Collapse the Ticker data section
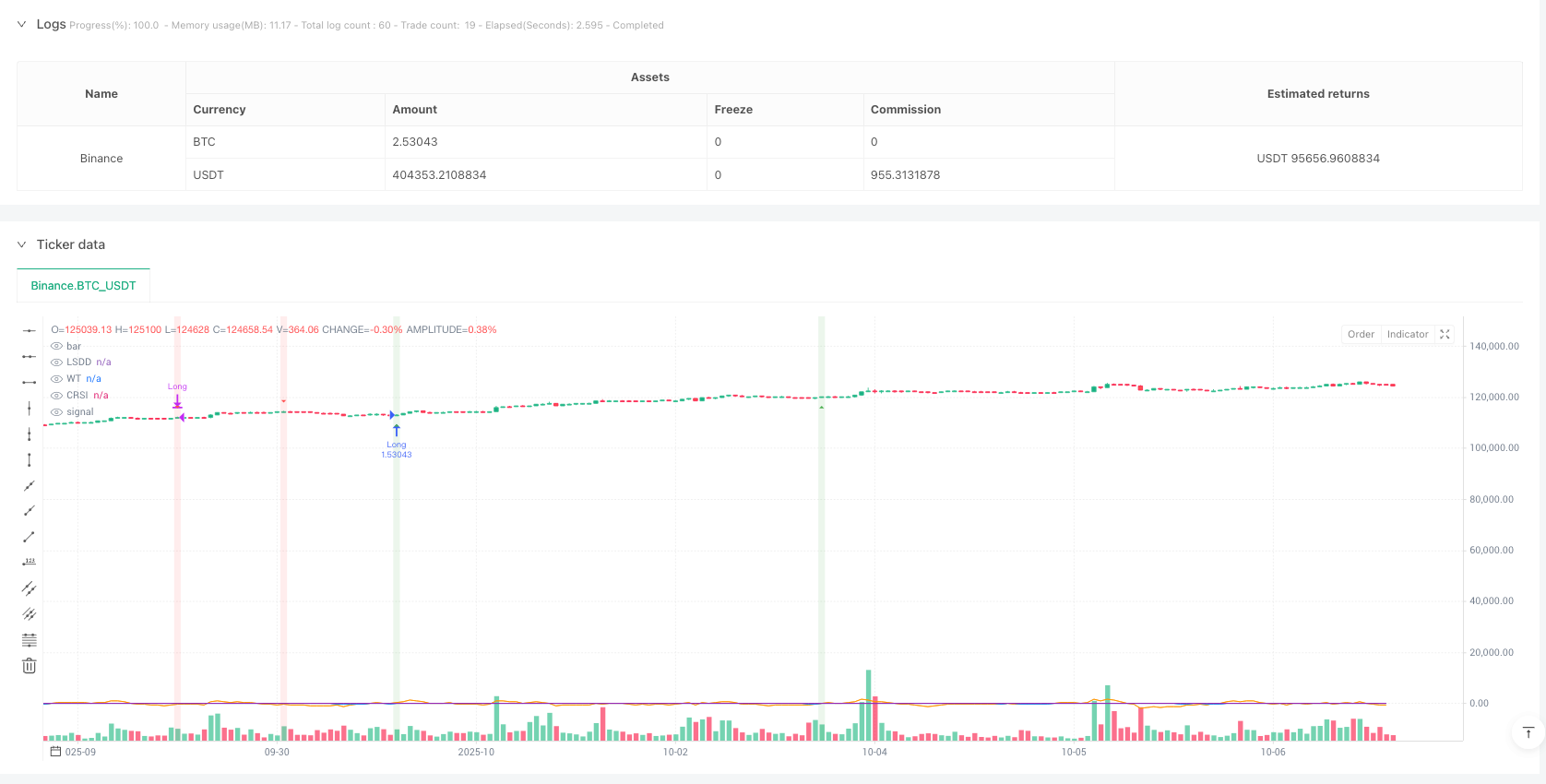 tap(21, 244)
